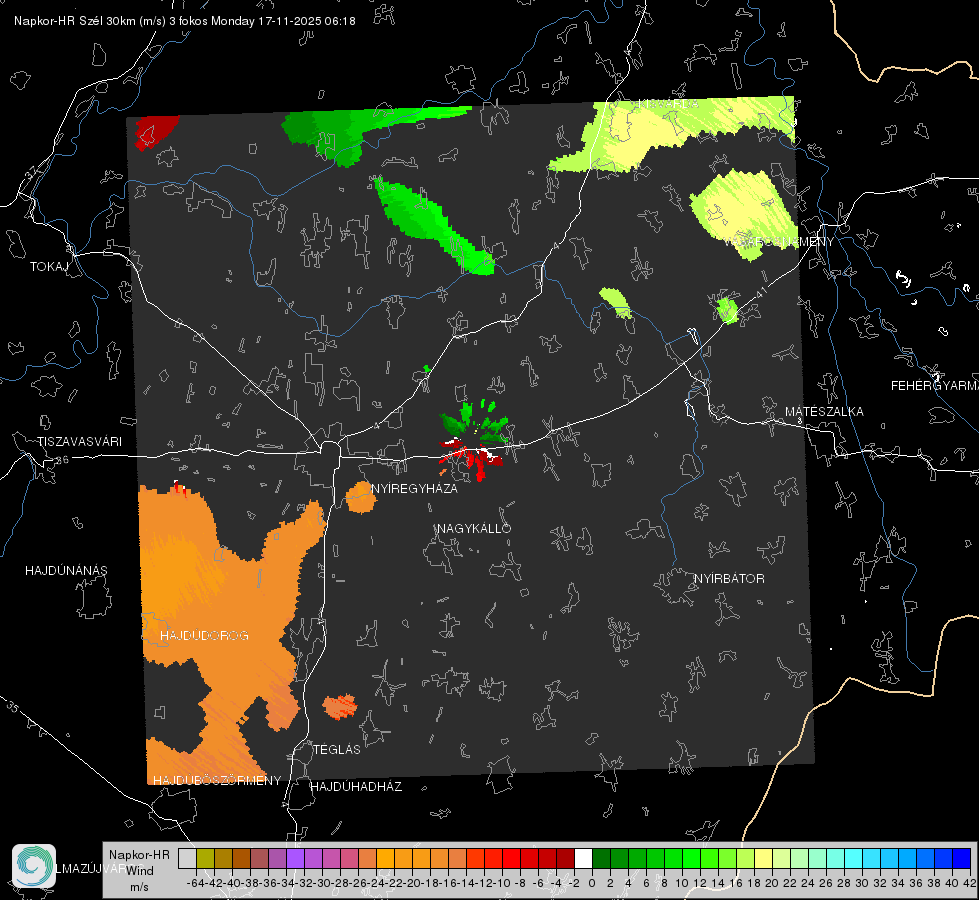Click the Napkor-HR legend title
The height and width of the screenshot is (900, 979).
pyautogui.click(x=139, y=854)
